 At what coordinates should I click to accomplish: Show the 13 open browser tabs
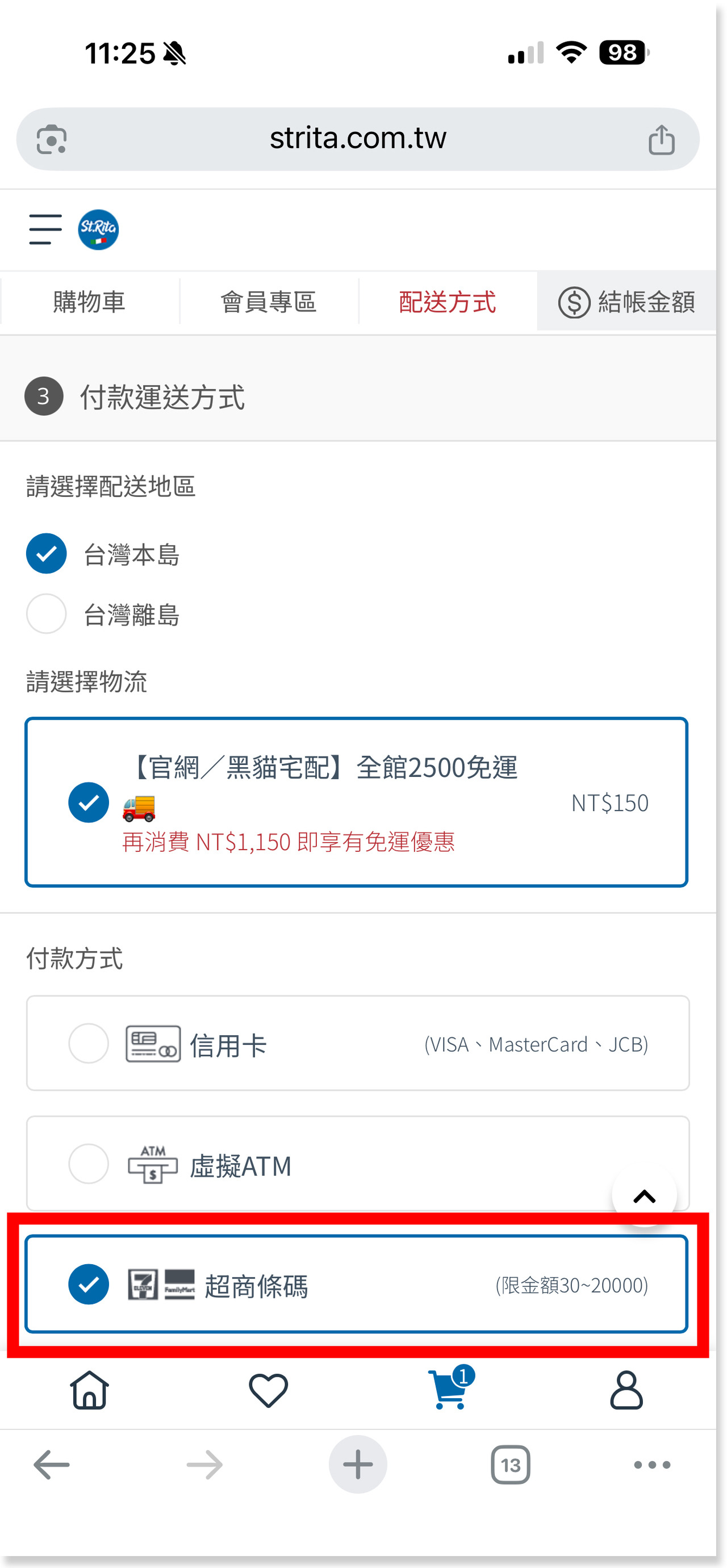(x=510, y=1464)
